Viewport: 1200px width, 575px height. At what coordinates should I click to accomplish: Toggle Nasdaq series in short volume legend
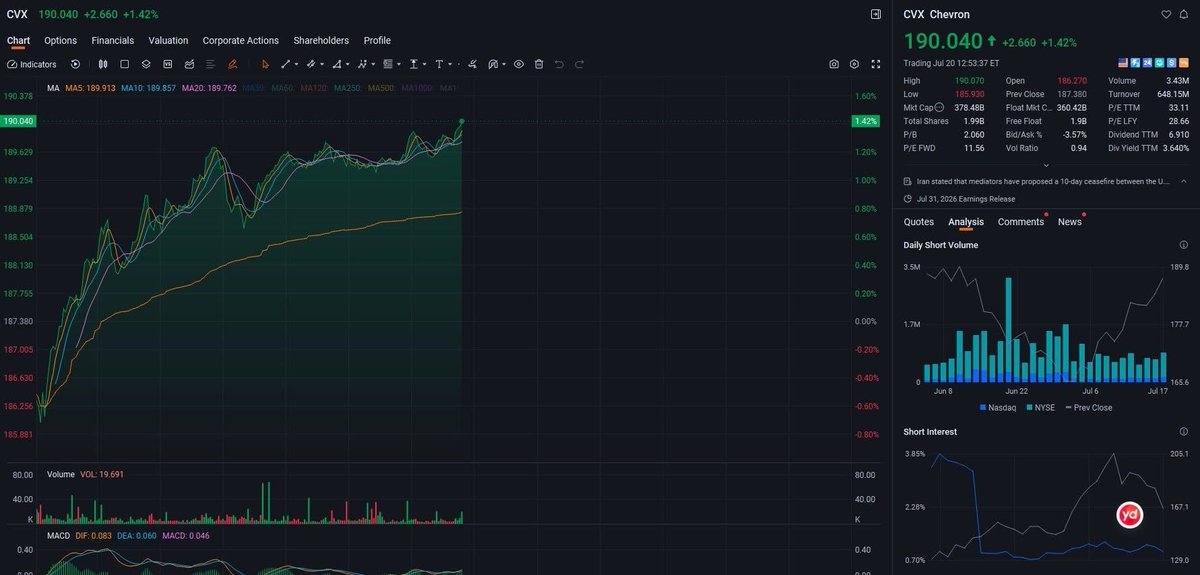coord(997,407)
